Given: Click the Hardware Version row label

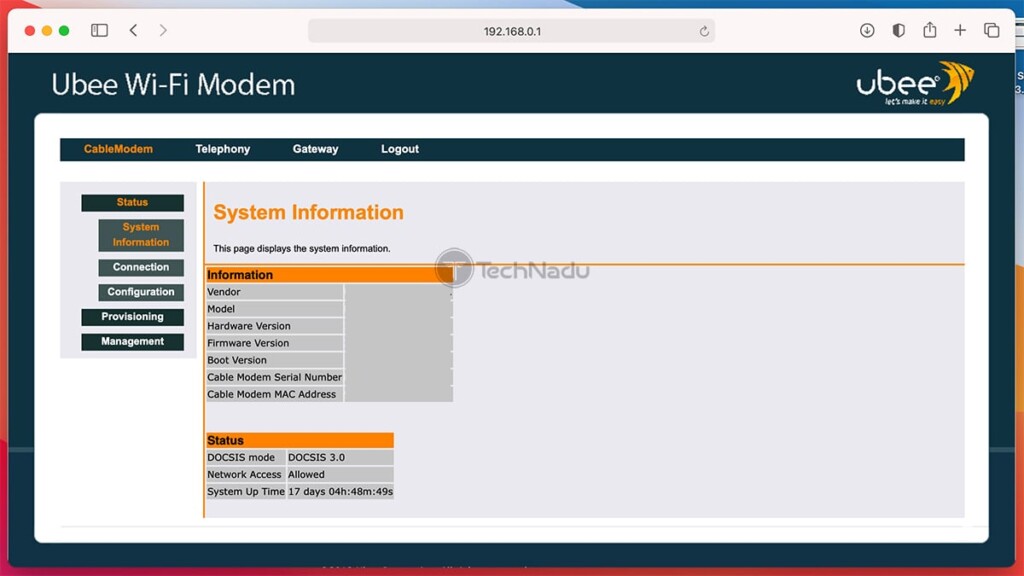Looking at the screenshot, I should [x=249, y=326].
